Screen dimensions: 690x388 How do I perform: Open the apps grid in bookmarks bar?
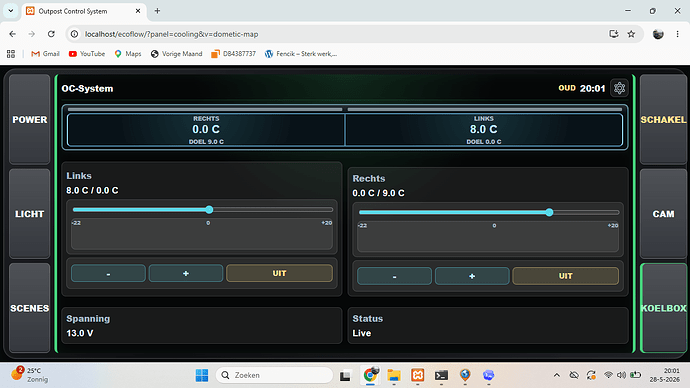tap(11, 54)
